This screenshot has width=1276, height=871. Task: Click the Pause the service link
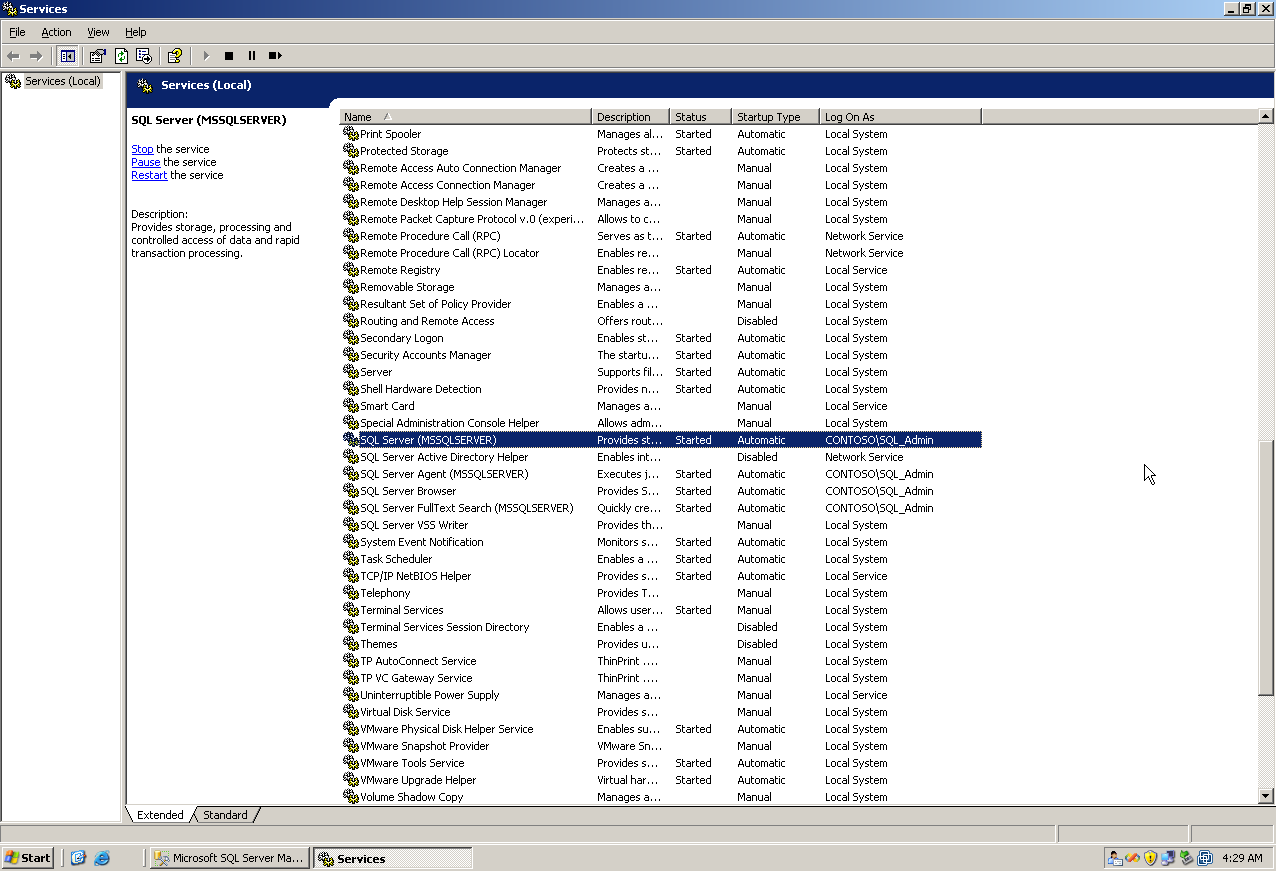(x=145, y=162)
